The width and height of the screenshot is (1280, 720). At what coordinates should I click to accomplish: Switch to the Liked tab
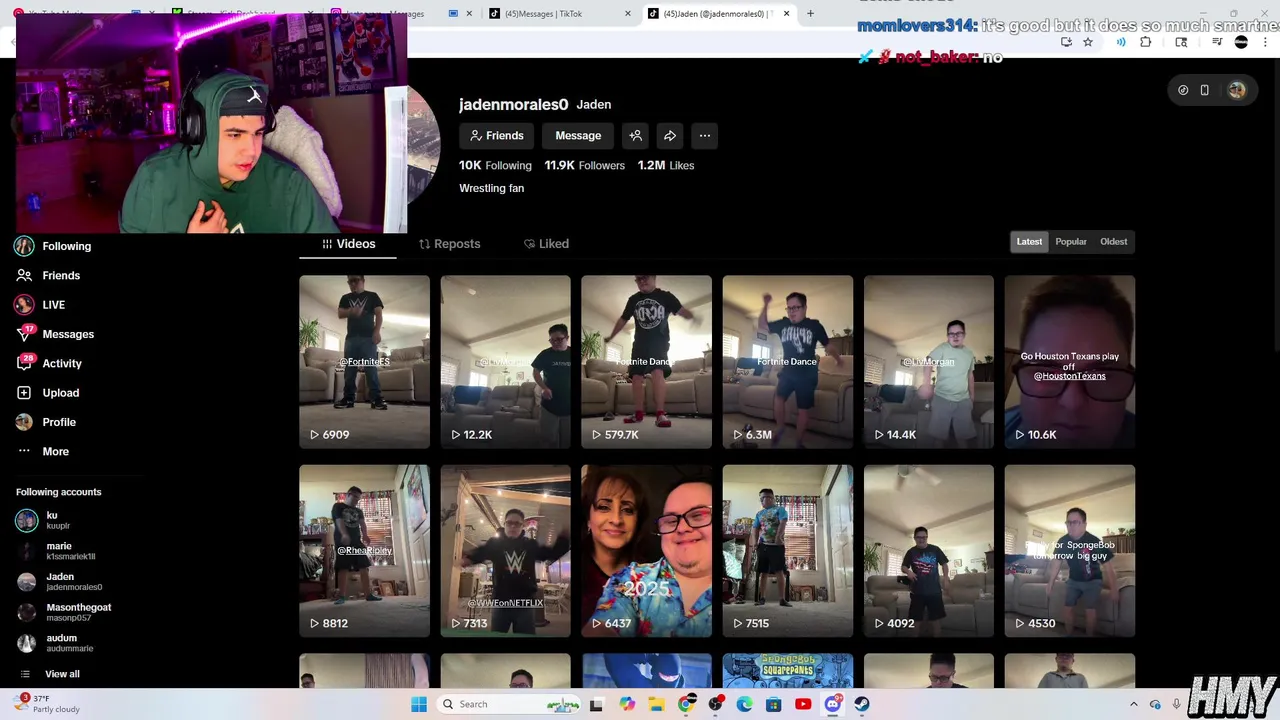click(546, 244)
